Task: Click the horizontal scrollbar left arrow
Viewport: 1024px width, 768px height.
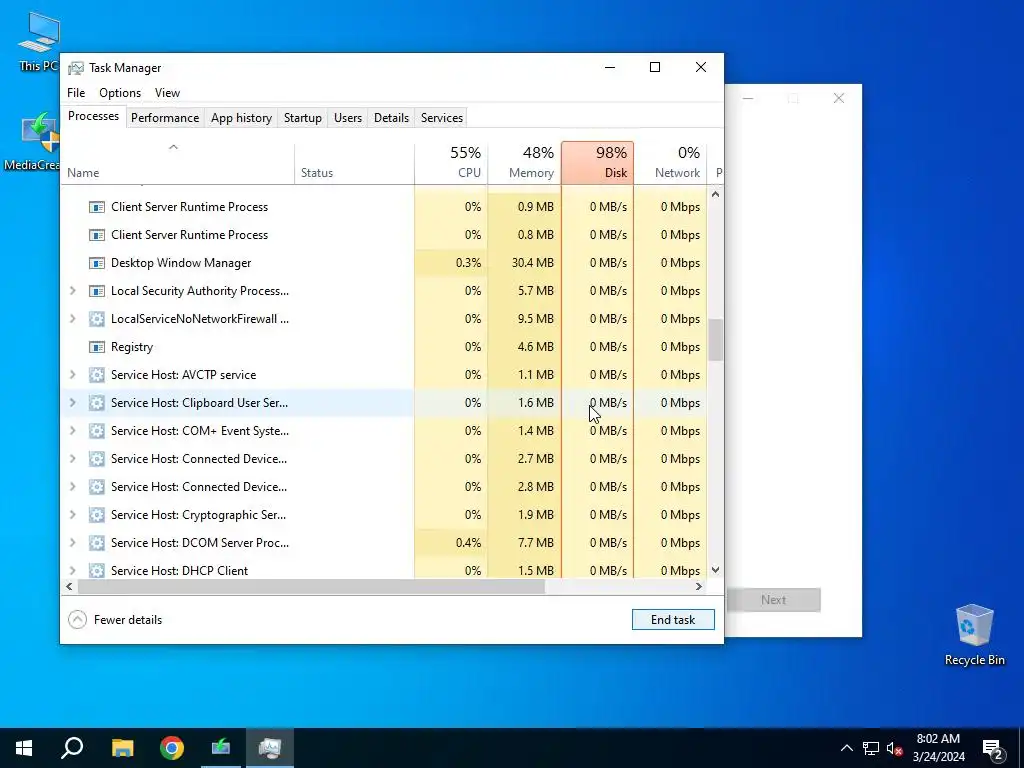Action: [69, 586]
